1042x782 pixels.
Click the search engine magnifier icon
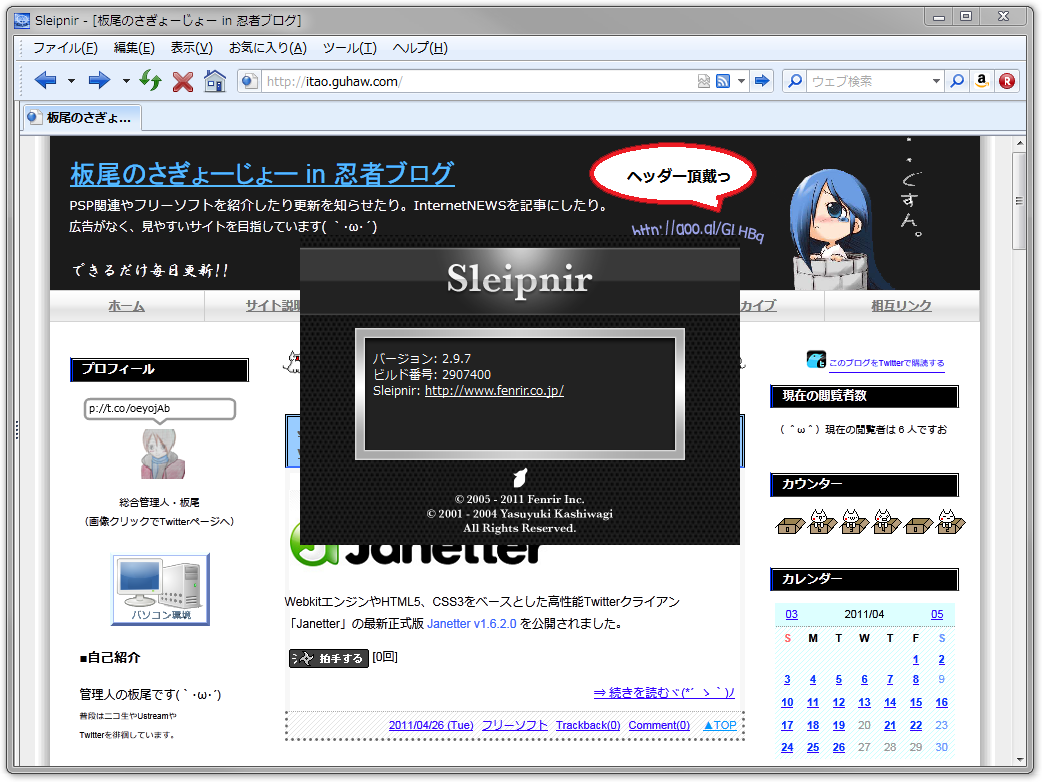[x=795, y=81]
